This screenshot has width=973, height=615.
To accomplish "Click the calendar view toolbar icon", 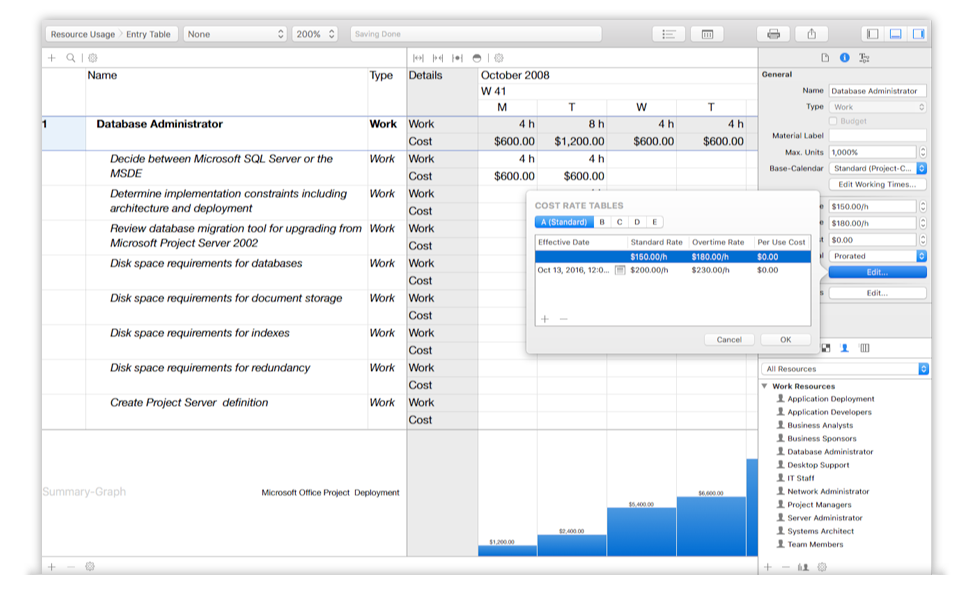I will coord(707,34).
